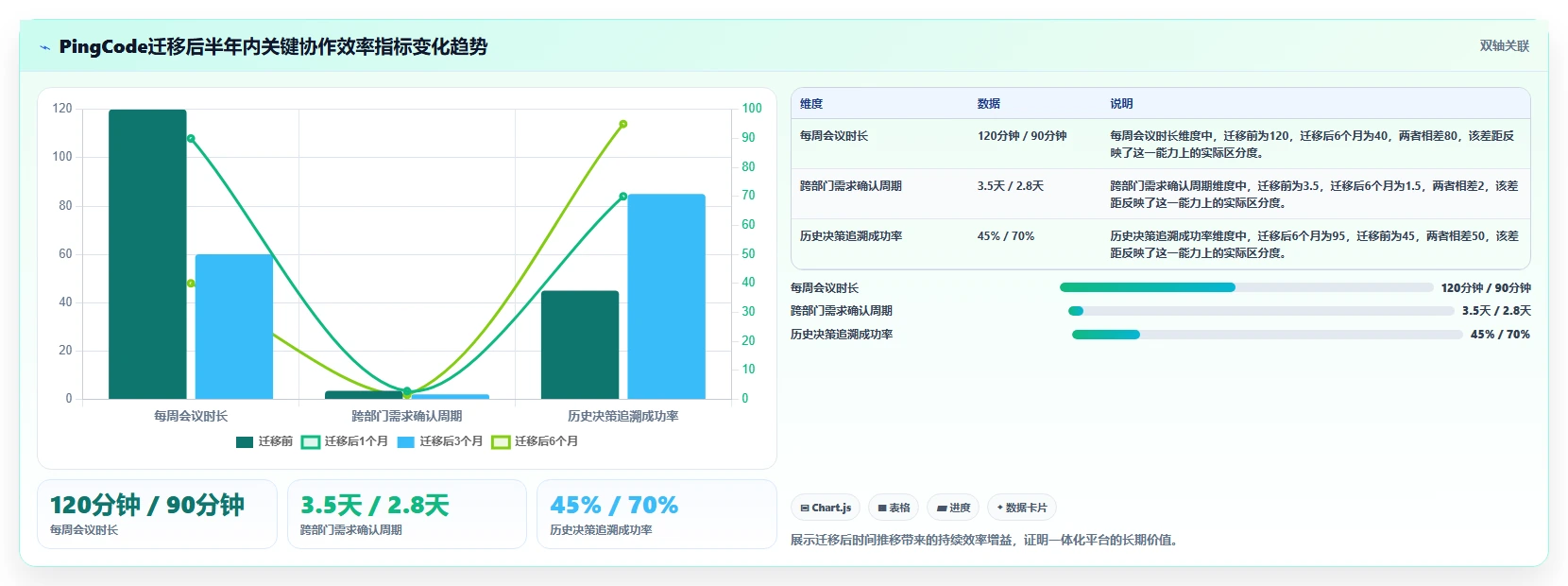Click the 3.5天 / 2.8天 data card
Viewport: 1568px width, 586px height.
[x=407, y=514]
